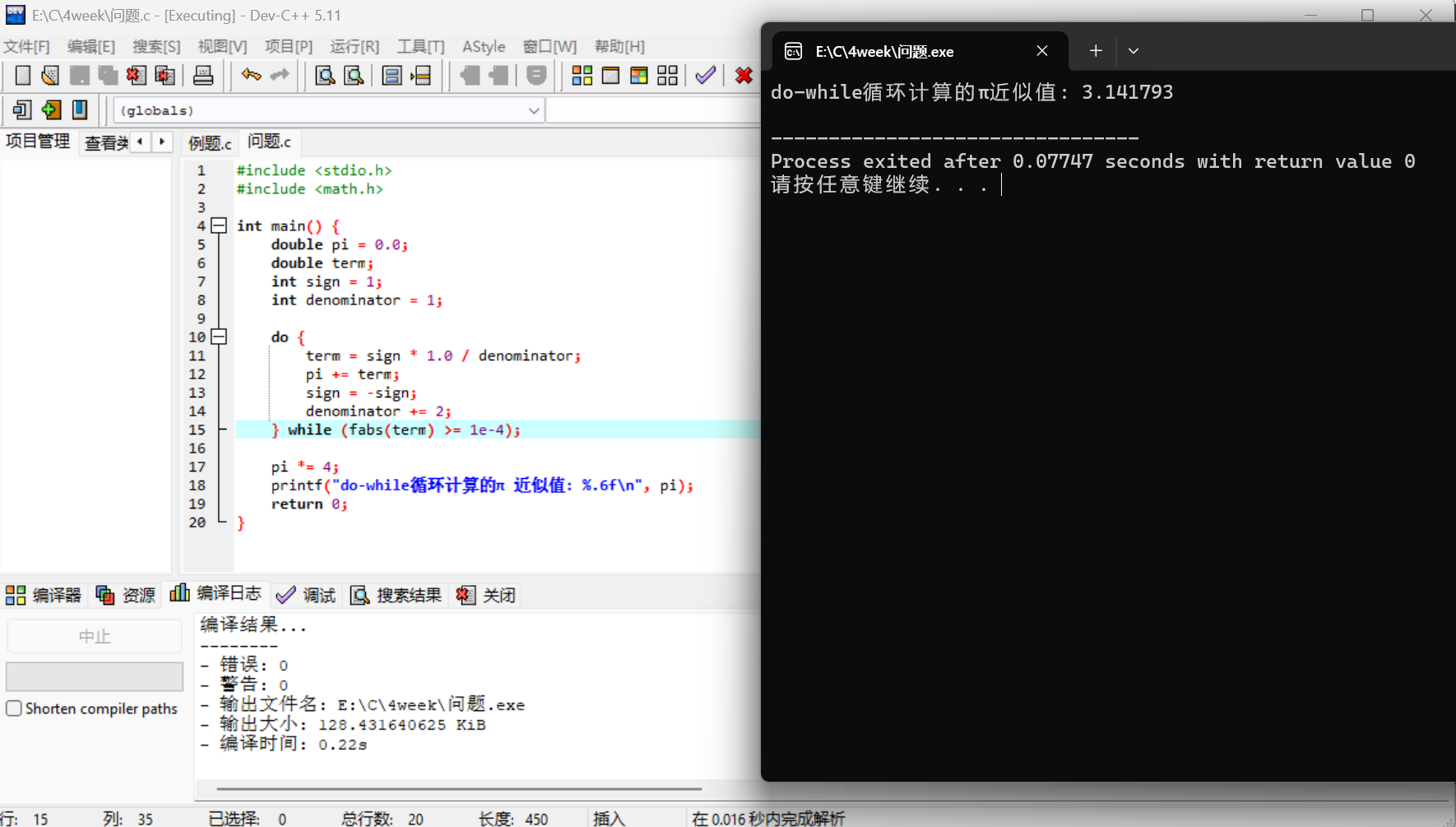Open the 资源 bottom tab
1456x827 pixels.
click(126, 595)
